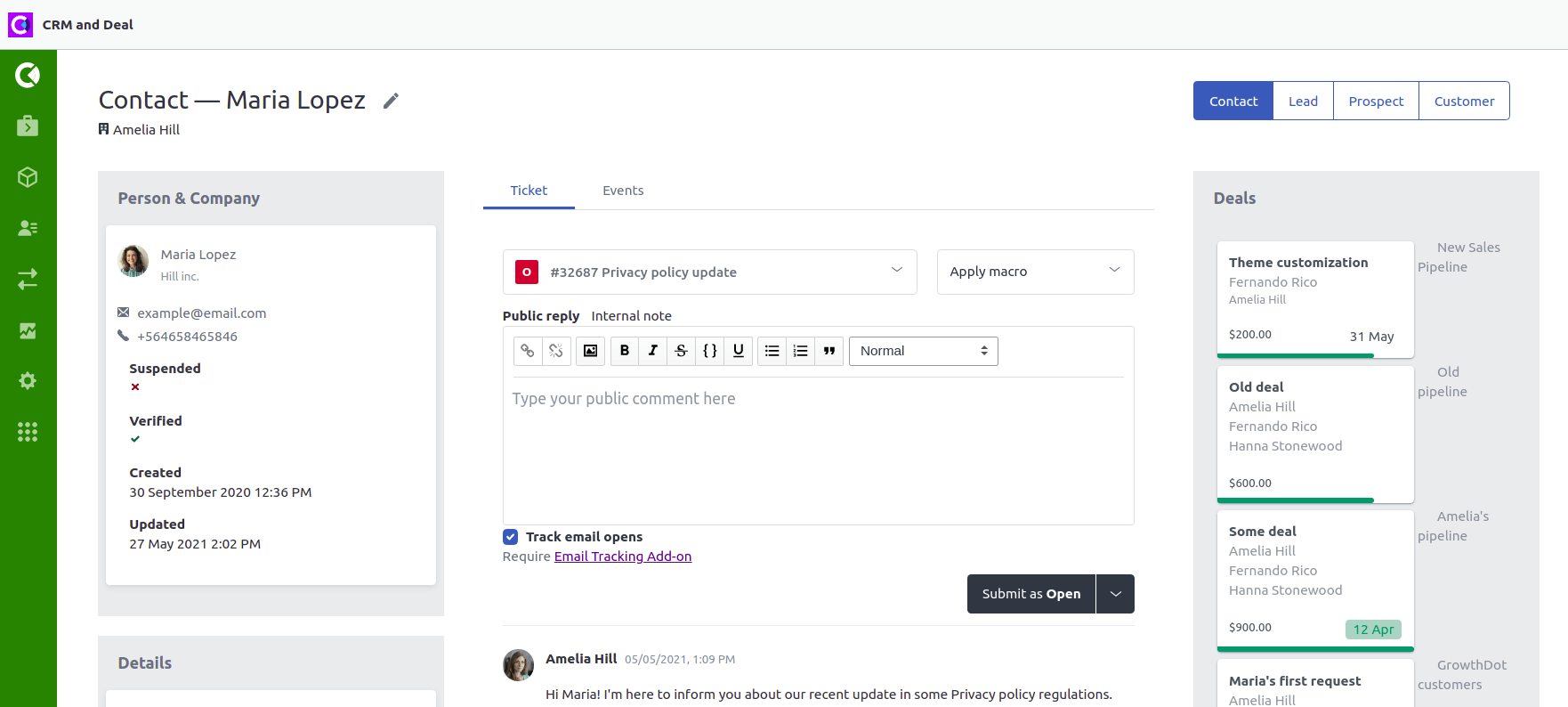Click into the public comment text area
Image resolution: width=1568 pixels, height=707 pixels.
817,445
